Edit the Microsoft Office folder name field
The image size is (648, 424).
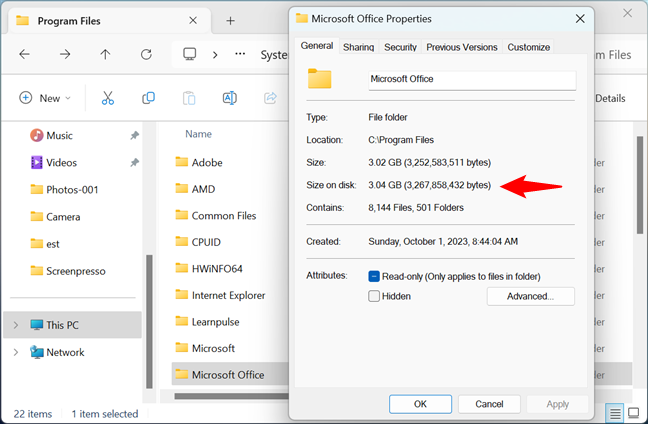coord(470,79)
